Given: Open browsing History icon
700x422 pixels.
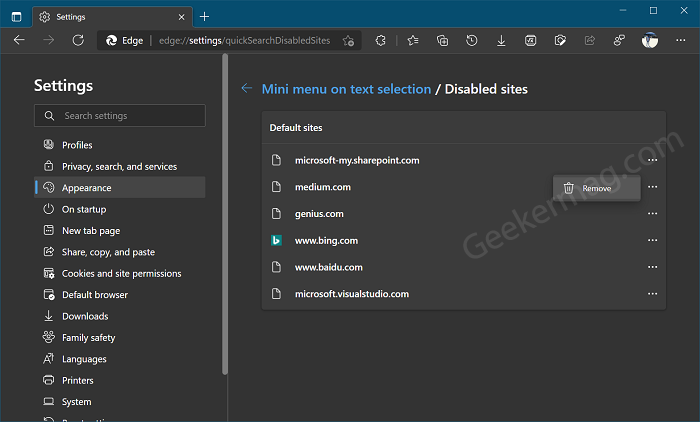Looking at the screenshot, I should coord(471,41).
